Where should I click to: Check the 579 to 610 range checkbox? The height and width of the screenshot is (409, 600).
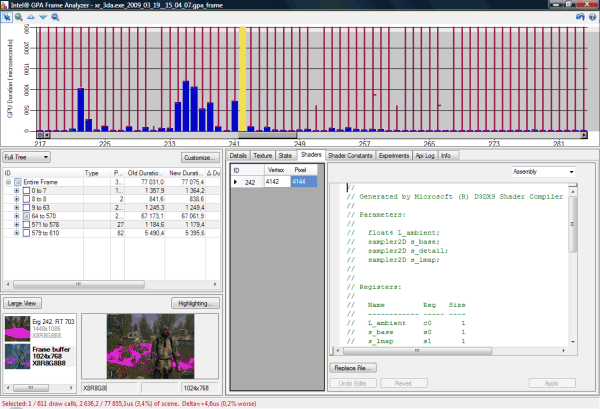pos(26,231)
